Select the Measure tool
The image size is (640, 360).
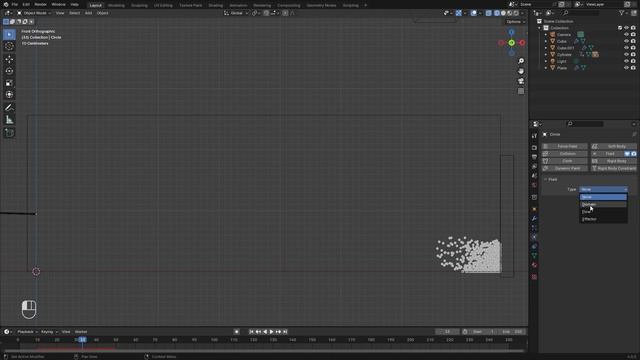click(x=9, y=120)
